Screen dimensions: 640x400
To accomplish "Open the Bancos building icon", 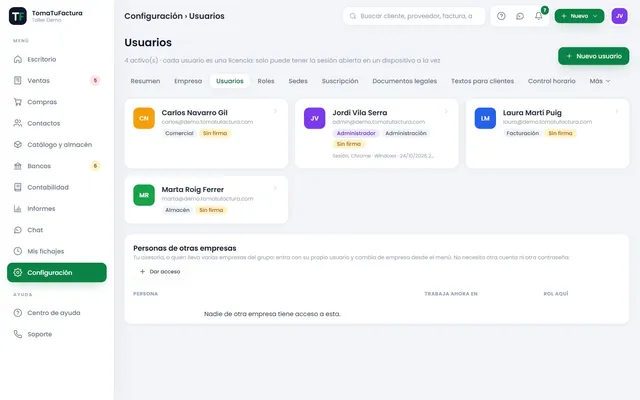I will [x=18, y=166].
